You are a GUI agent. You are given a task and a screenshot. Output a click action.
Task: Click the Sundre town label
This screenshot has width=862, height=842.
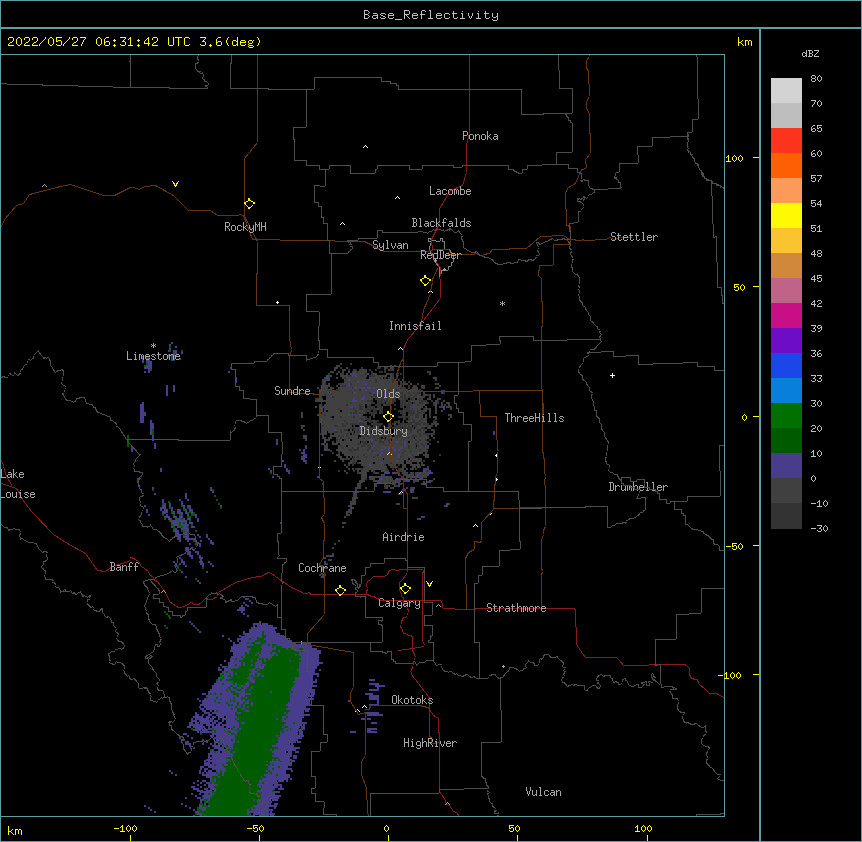pos(292,391)
